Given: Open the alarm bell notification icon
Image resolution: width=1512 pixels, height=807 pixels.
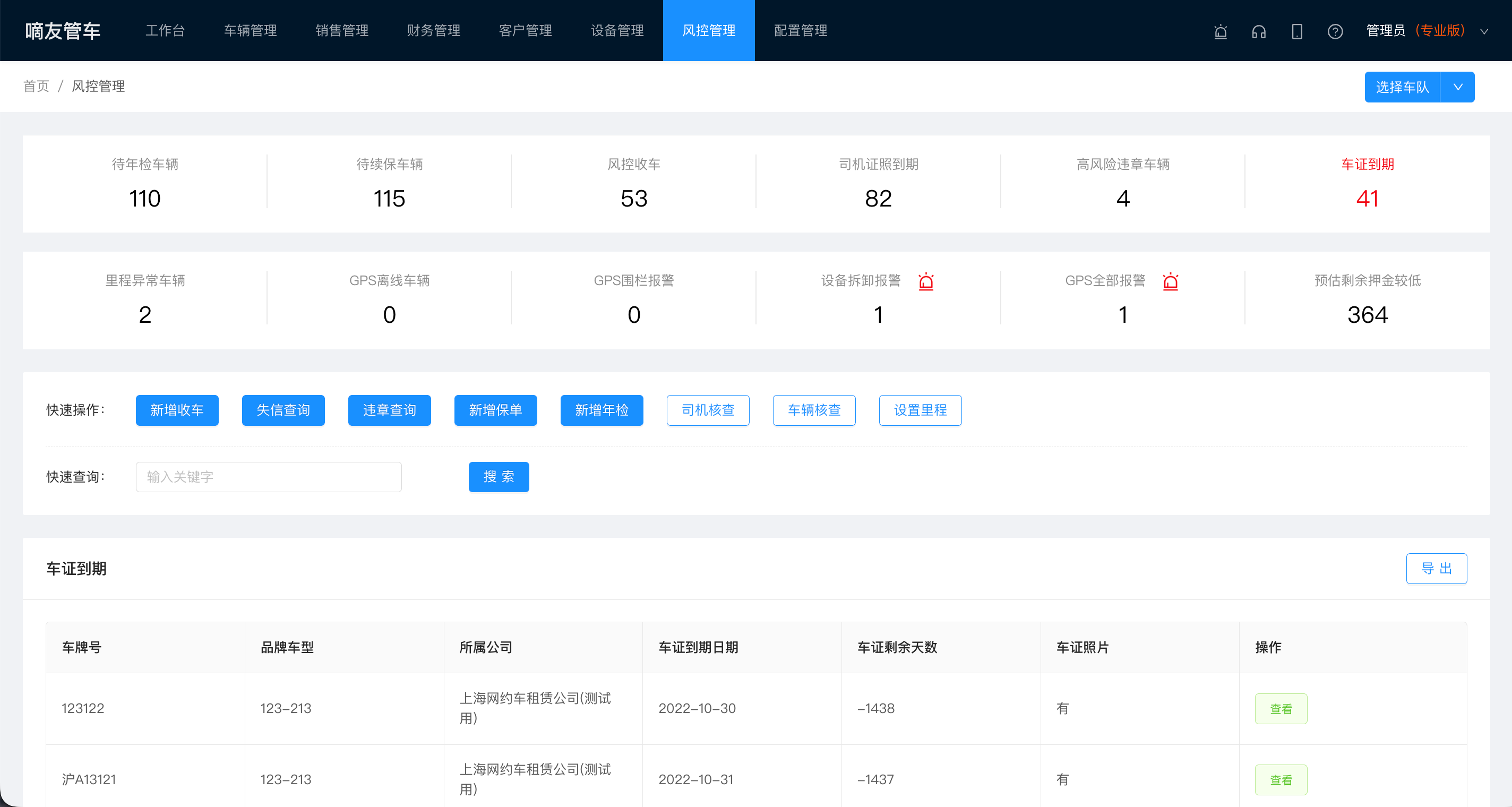Looking at the screenshot, I should coord(1221,31).
